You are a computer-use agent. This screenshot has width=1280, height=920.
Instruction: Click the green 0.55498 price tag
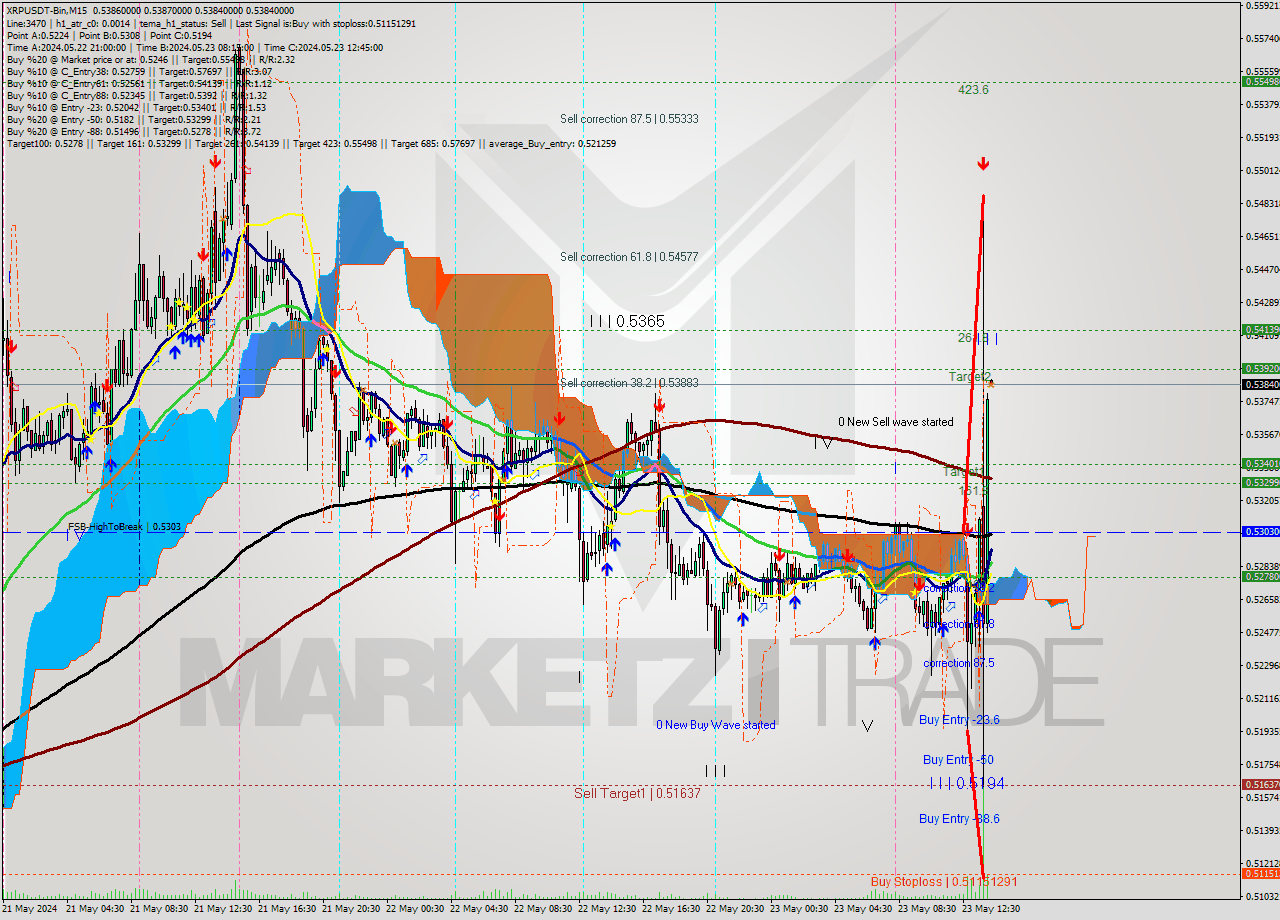point(1260,81)
